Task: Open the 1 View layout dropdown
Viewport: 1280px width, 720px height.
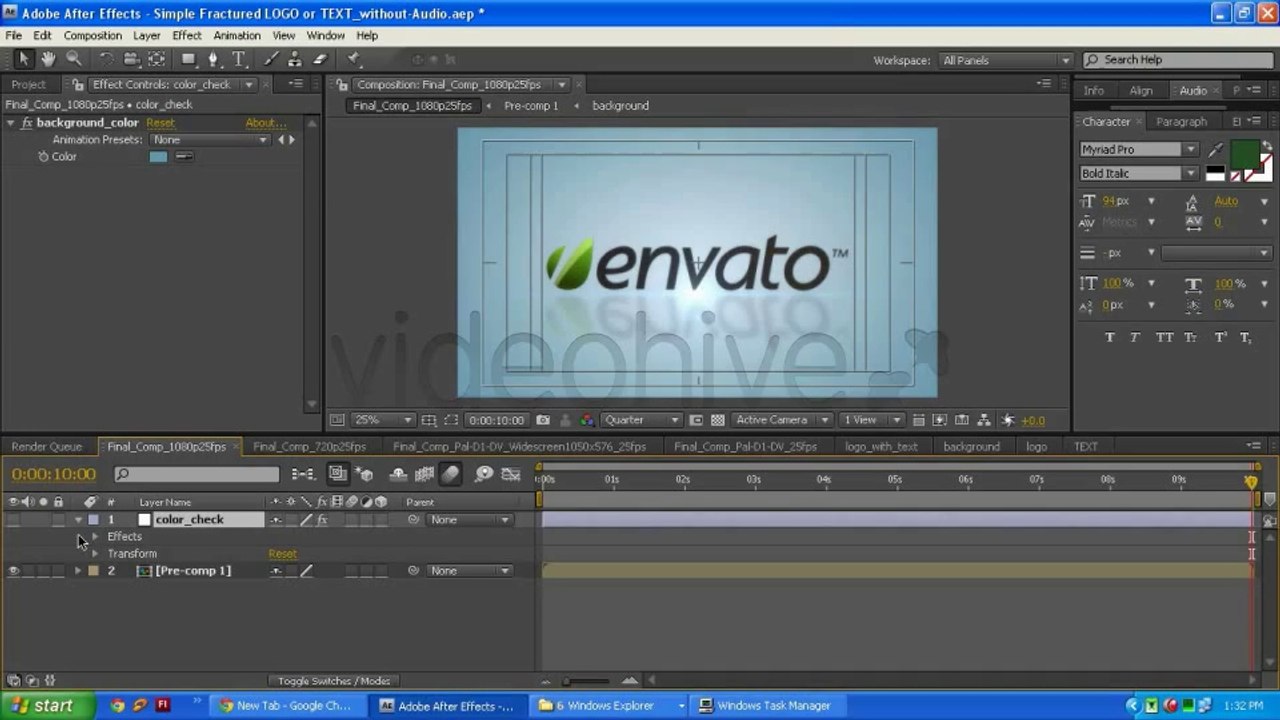Action: pos(871,420)
